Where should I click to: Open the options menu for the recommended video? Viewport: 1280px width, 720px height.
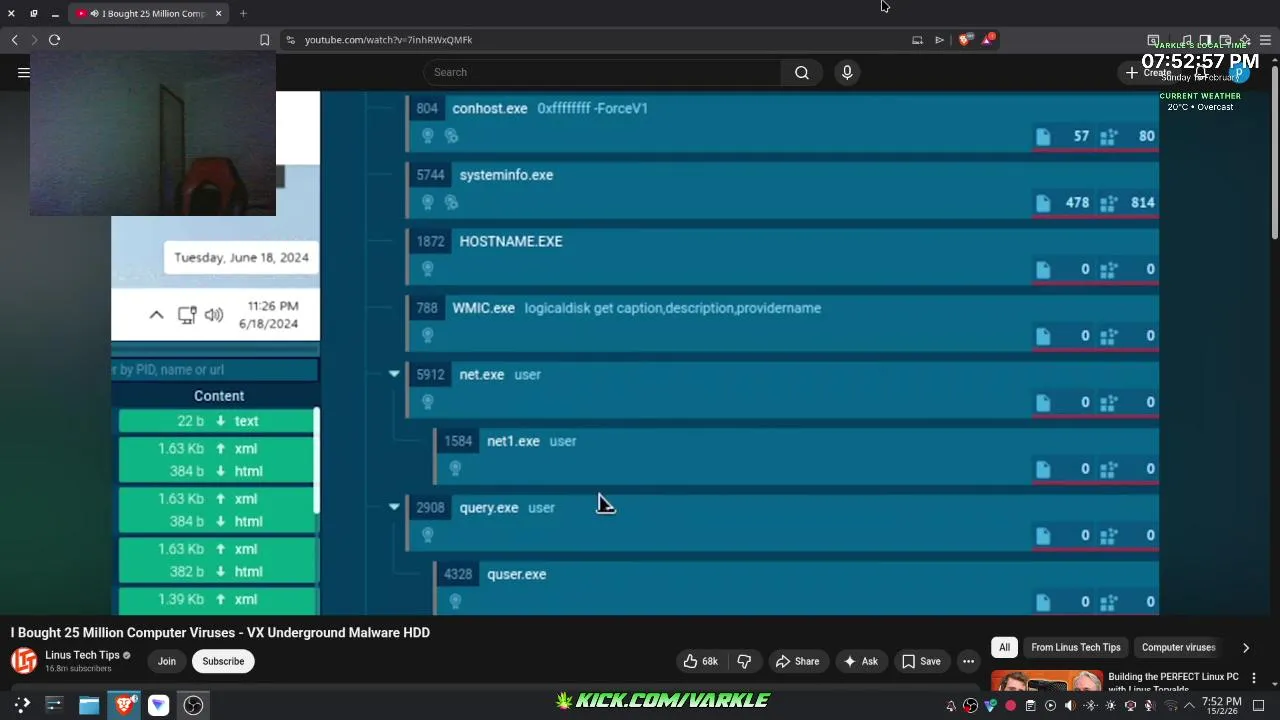(1254, 678)
